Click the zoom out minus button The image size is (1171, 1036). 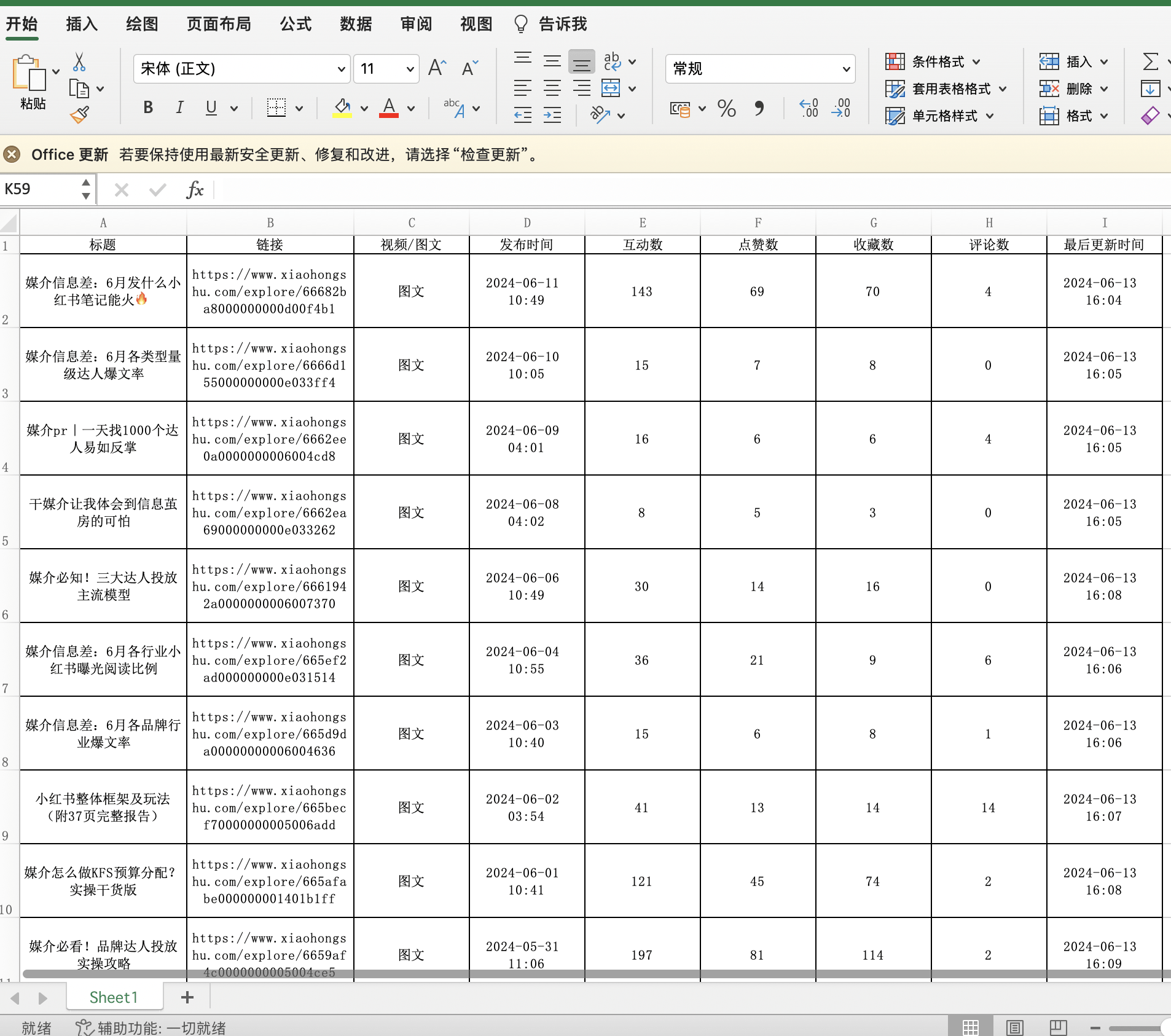pos(1095,1027)
